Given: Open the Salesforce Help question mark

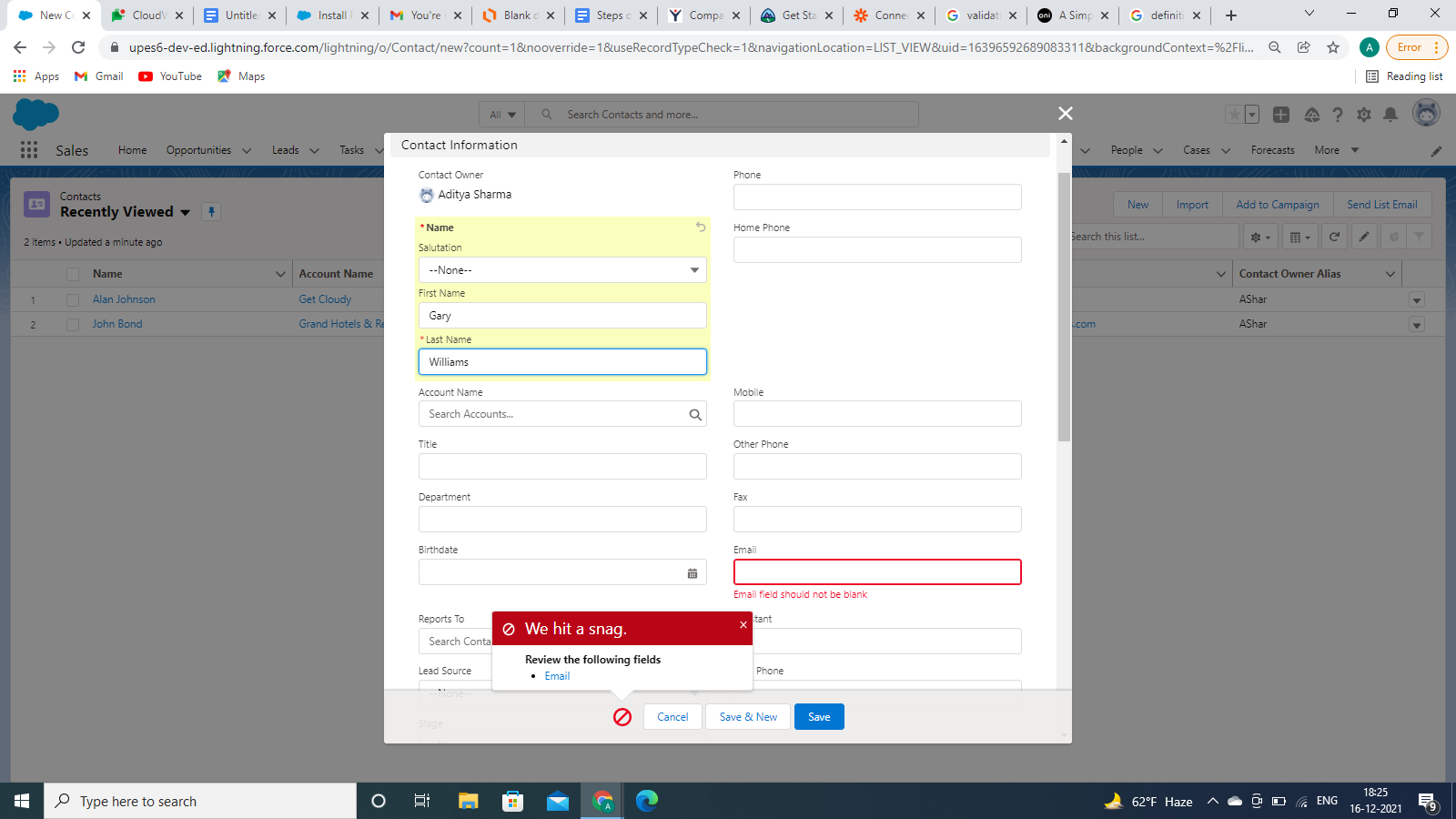Looking at the screenshot, I should coord(1338,115).
